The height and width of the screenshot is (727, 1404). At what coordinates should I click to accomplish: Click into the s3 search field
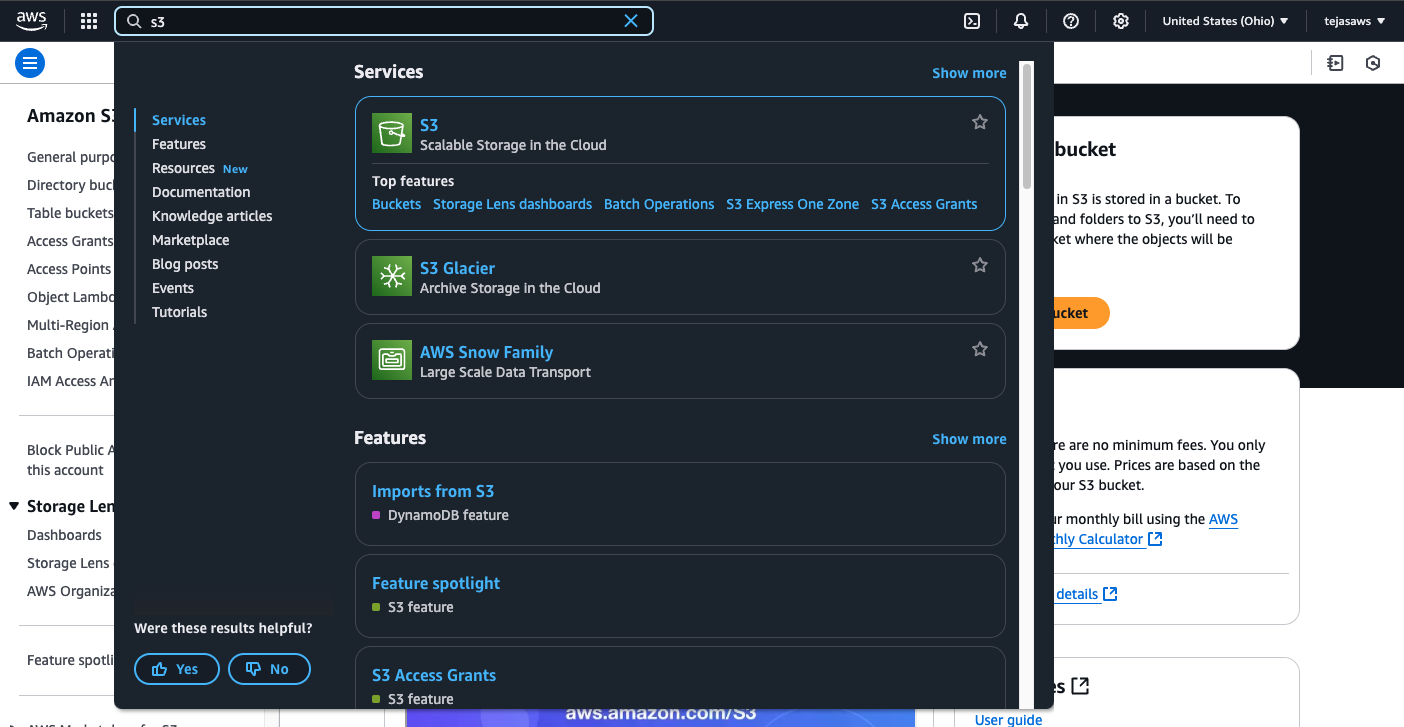380,21
